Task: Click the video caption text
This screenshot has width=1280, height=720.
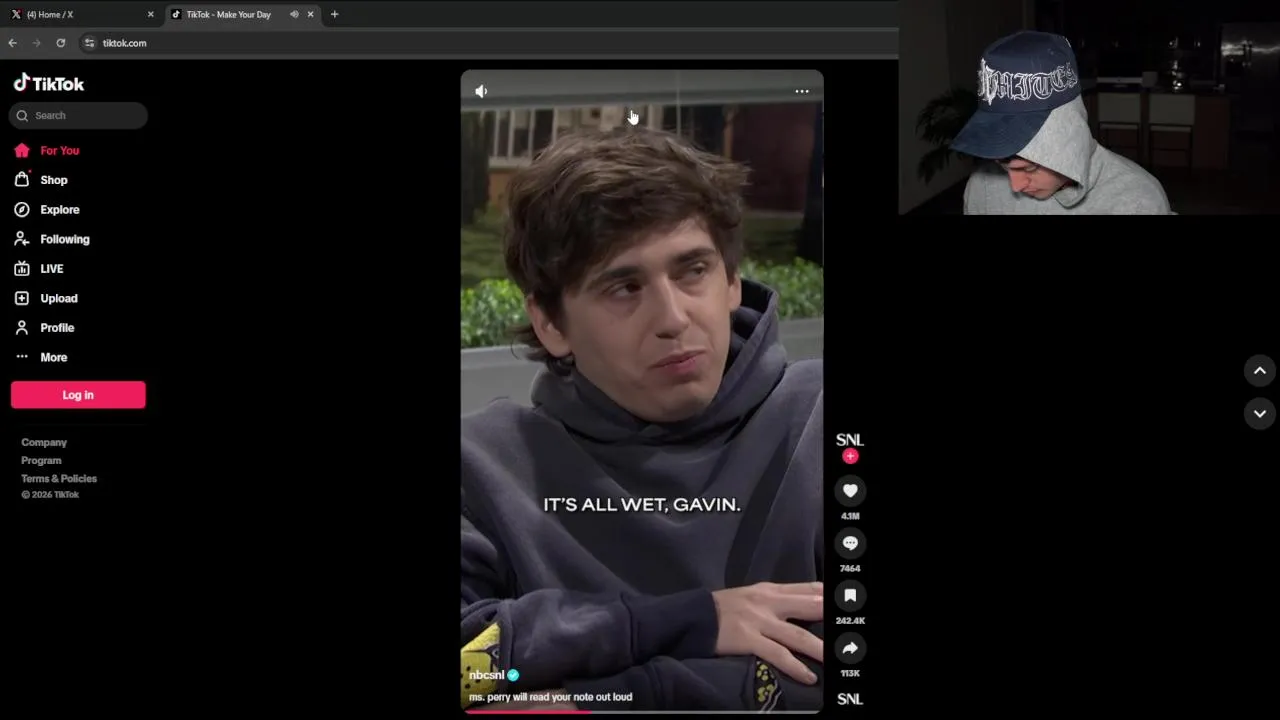Action: [x=550, y=697]
